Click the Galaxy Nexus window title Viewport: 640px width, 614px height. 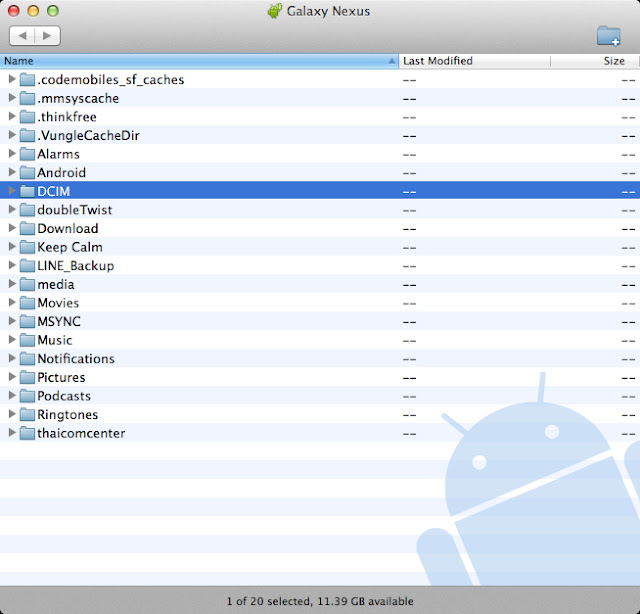tap(328, 11)
